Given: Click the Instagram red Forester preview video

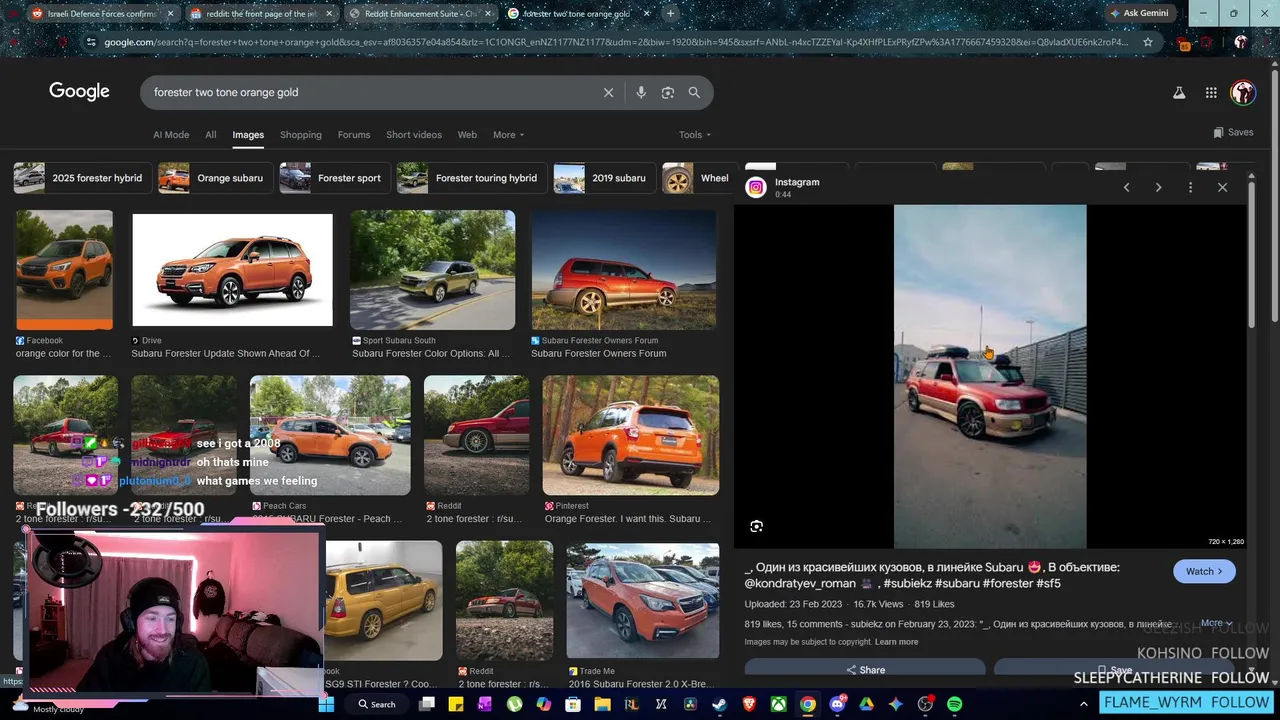Looking at the screenshot, I should point(990,376).
